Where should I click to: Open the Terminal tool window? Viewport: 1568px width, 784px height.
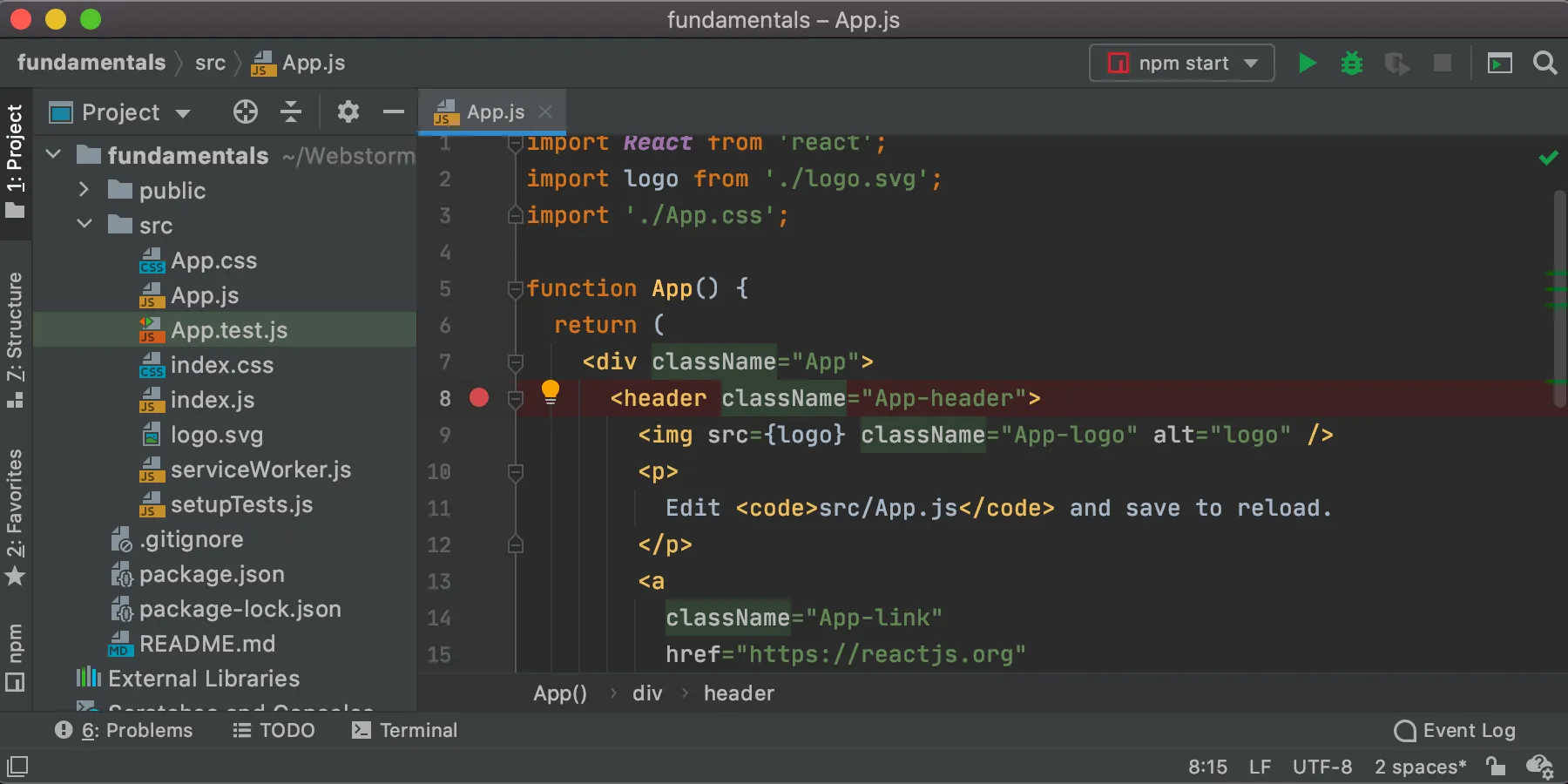(404, 730)
